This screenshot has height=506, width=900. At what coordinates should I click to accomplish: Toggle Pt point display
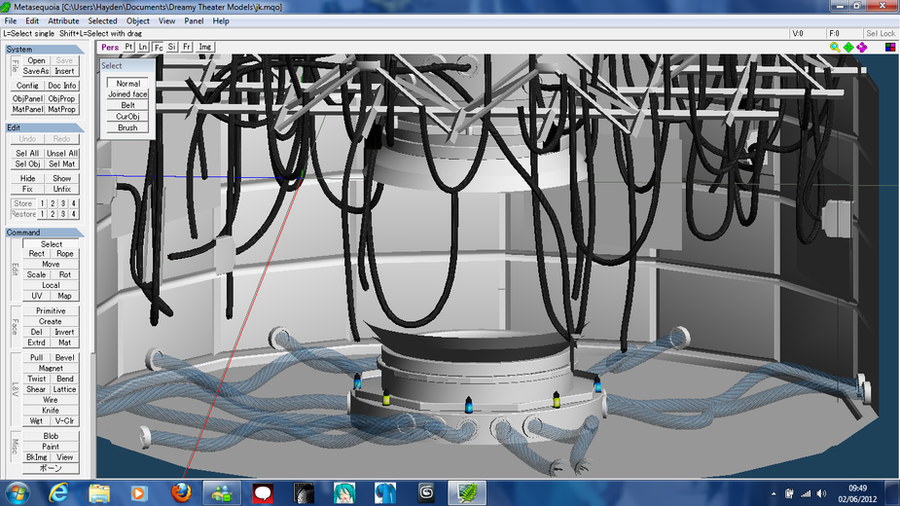tap(129, 47)
